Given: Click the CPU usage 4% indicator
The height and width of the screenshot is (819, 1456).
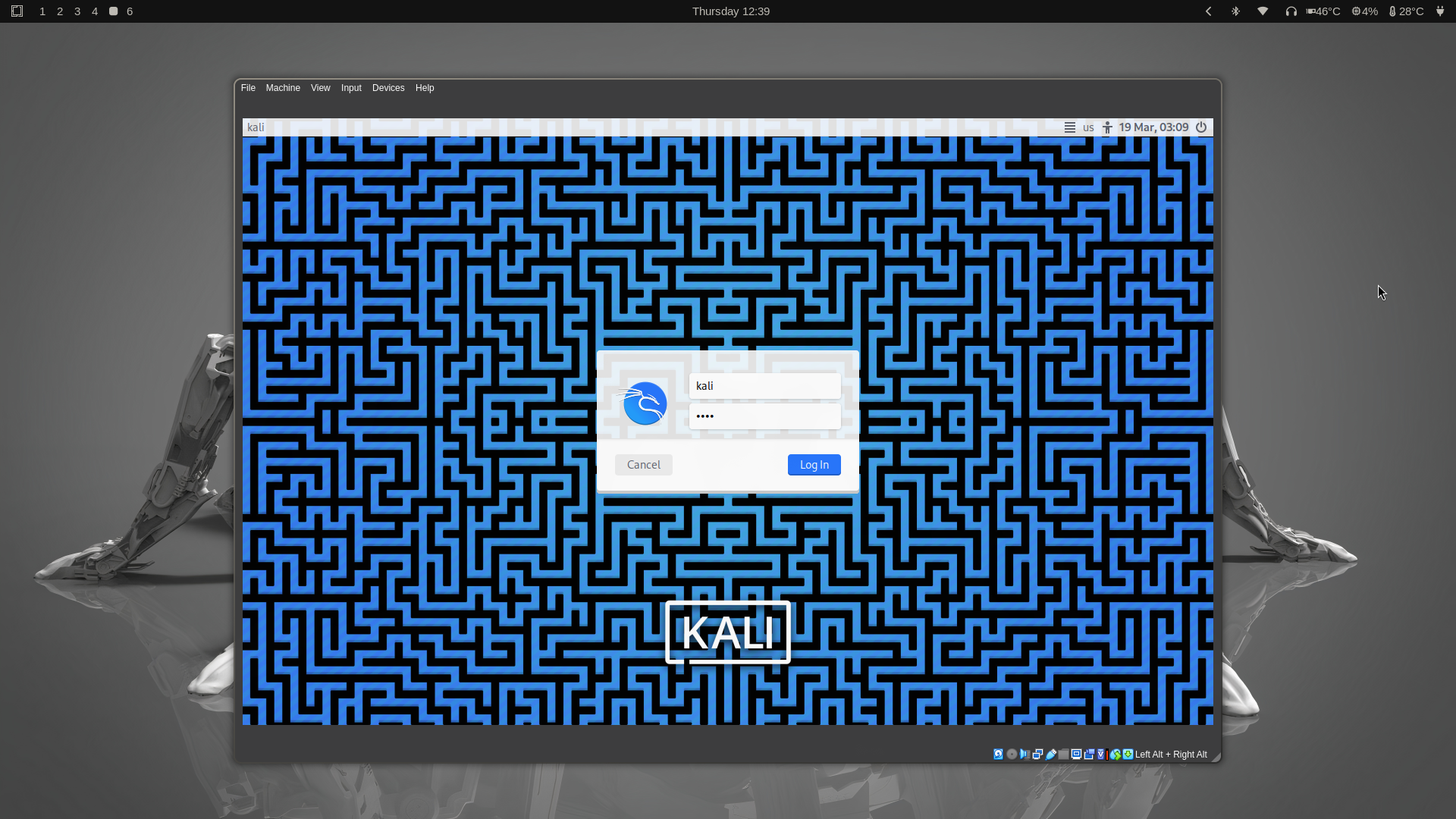Looking at the screenshot, I should point(1365,11).
